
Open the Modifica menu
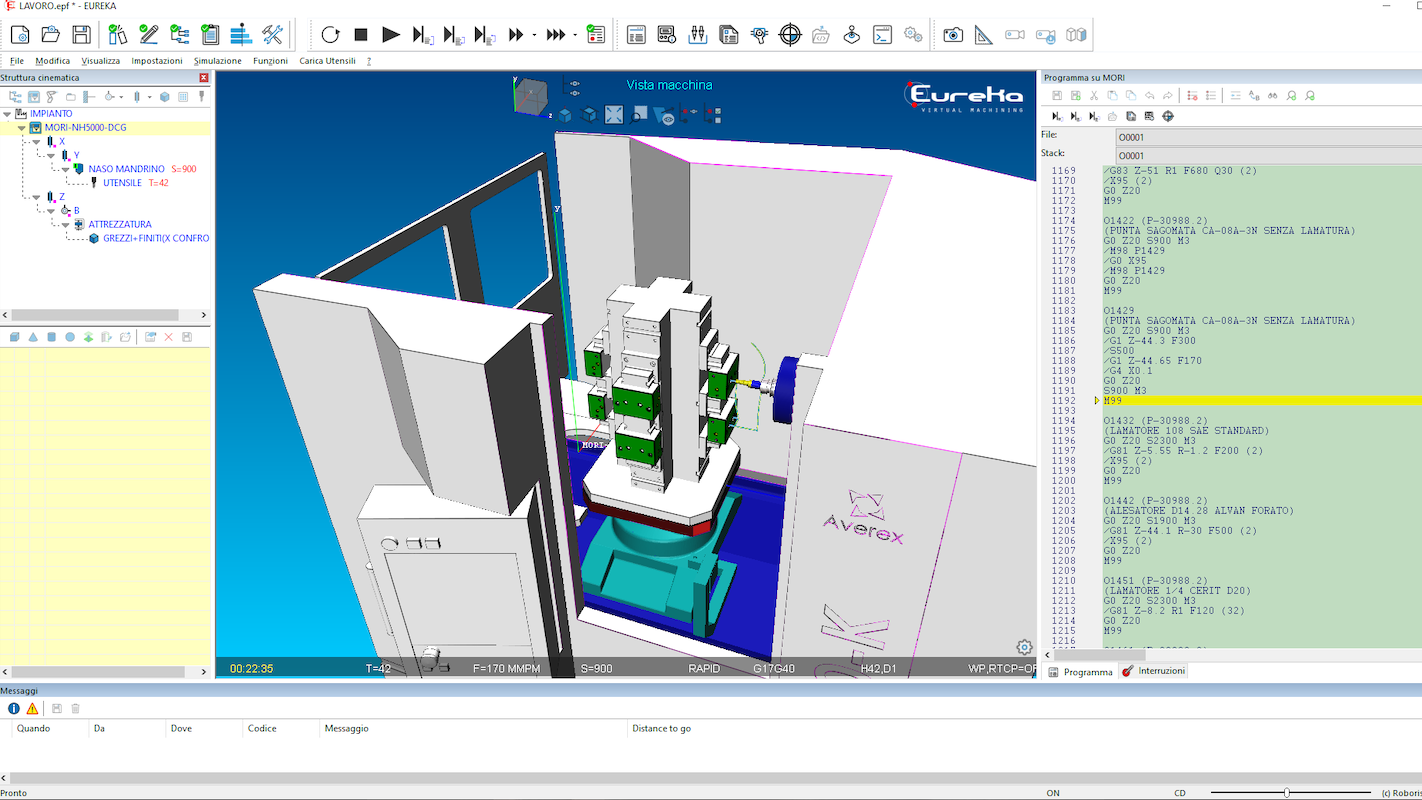tap(53, 61)
